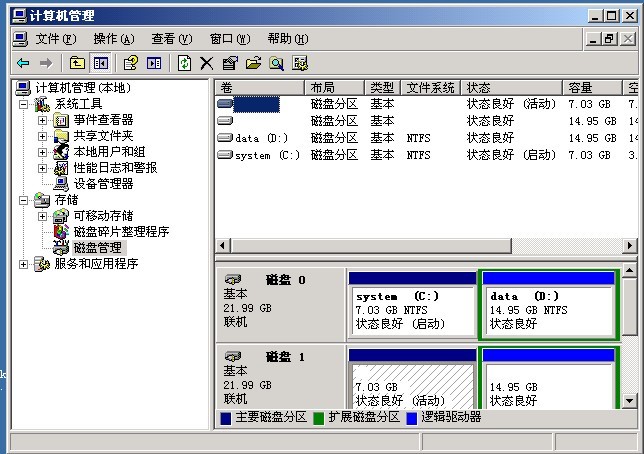Click the Back arrow toolbar icon

click(22, 63)
